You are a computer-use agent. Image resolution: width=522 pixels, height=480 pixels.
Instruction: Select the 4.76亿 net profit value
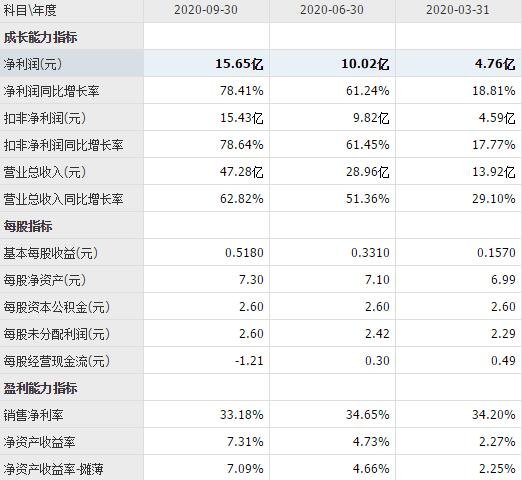[x=495, y=64]
